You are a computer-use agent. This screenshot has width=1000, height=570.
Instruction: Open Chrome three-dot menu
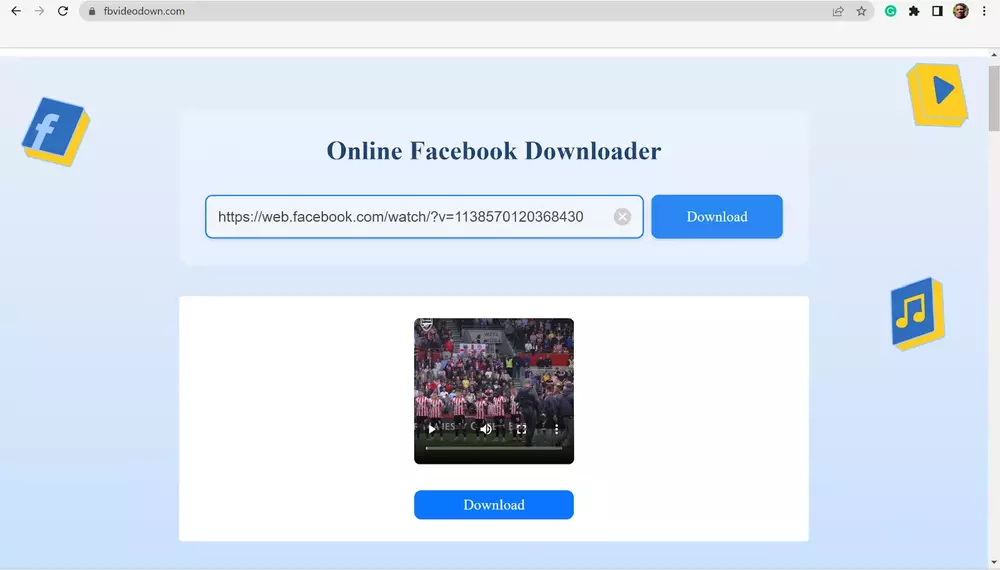tap(984, 11)
